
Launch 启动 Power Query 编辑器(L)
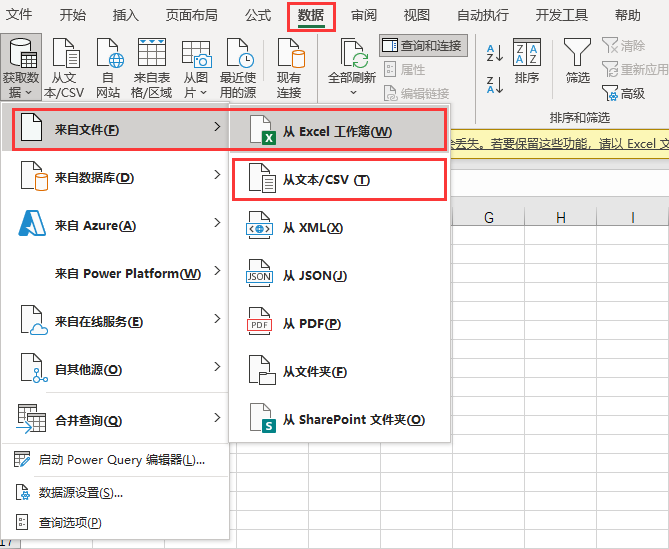pyautogui.click(x=115, y=460)
